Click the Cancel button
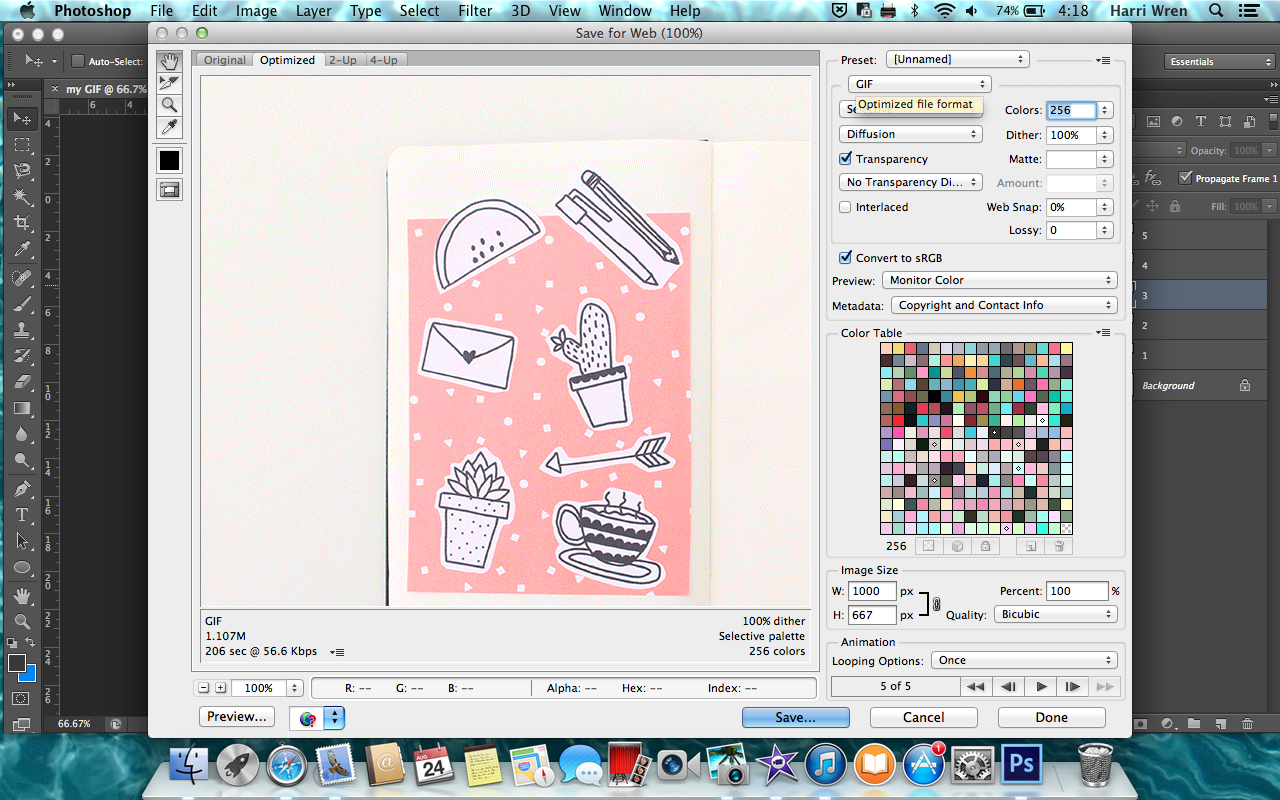 [924, 717]
